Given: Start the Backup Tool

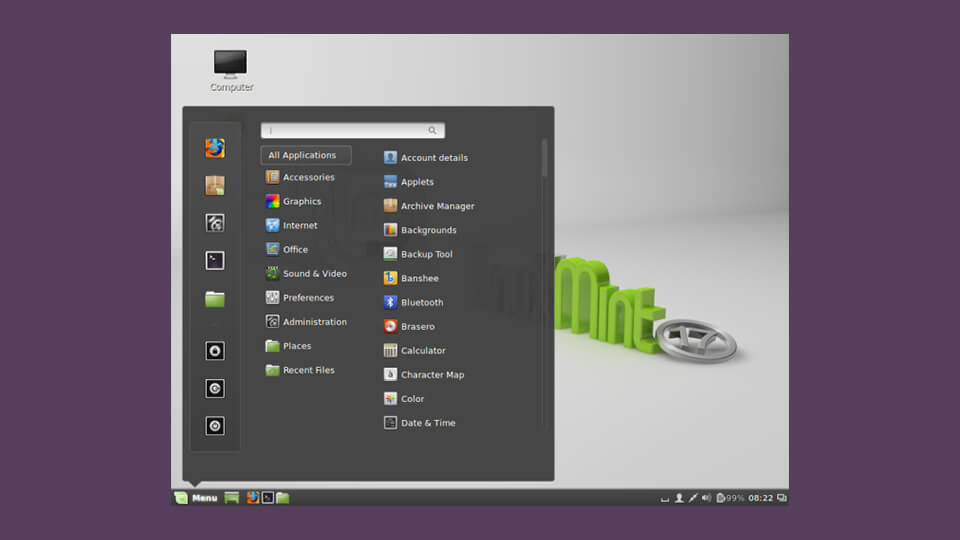Looking at the screenshot, I should [418, 254].
